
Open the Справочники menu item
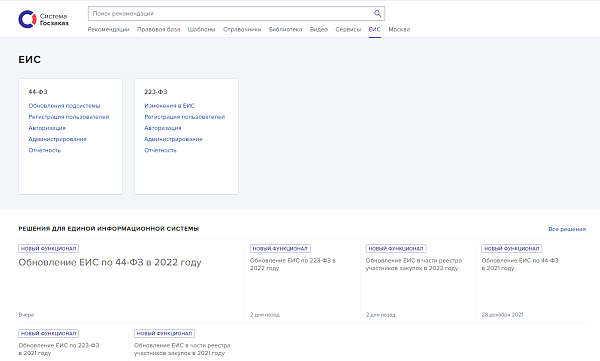pyautogui.click(x=242, y=29)
